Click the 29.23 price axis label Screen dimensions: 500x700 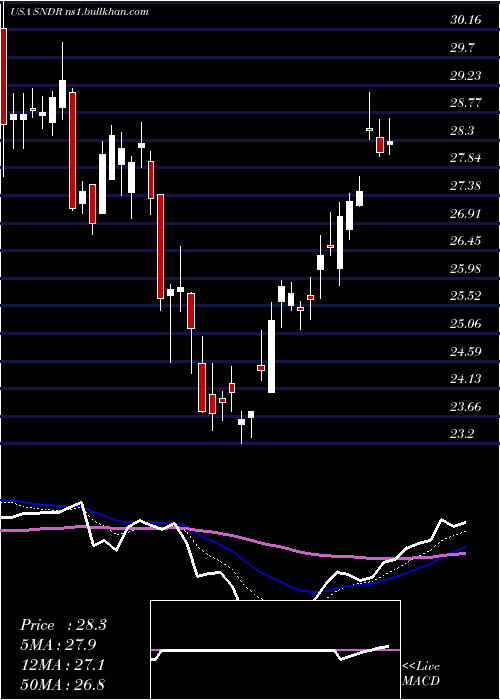[x=466, y=75]
